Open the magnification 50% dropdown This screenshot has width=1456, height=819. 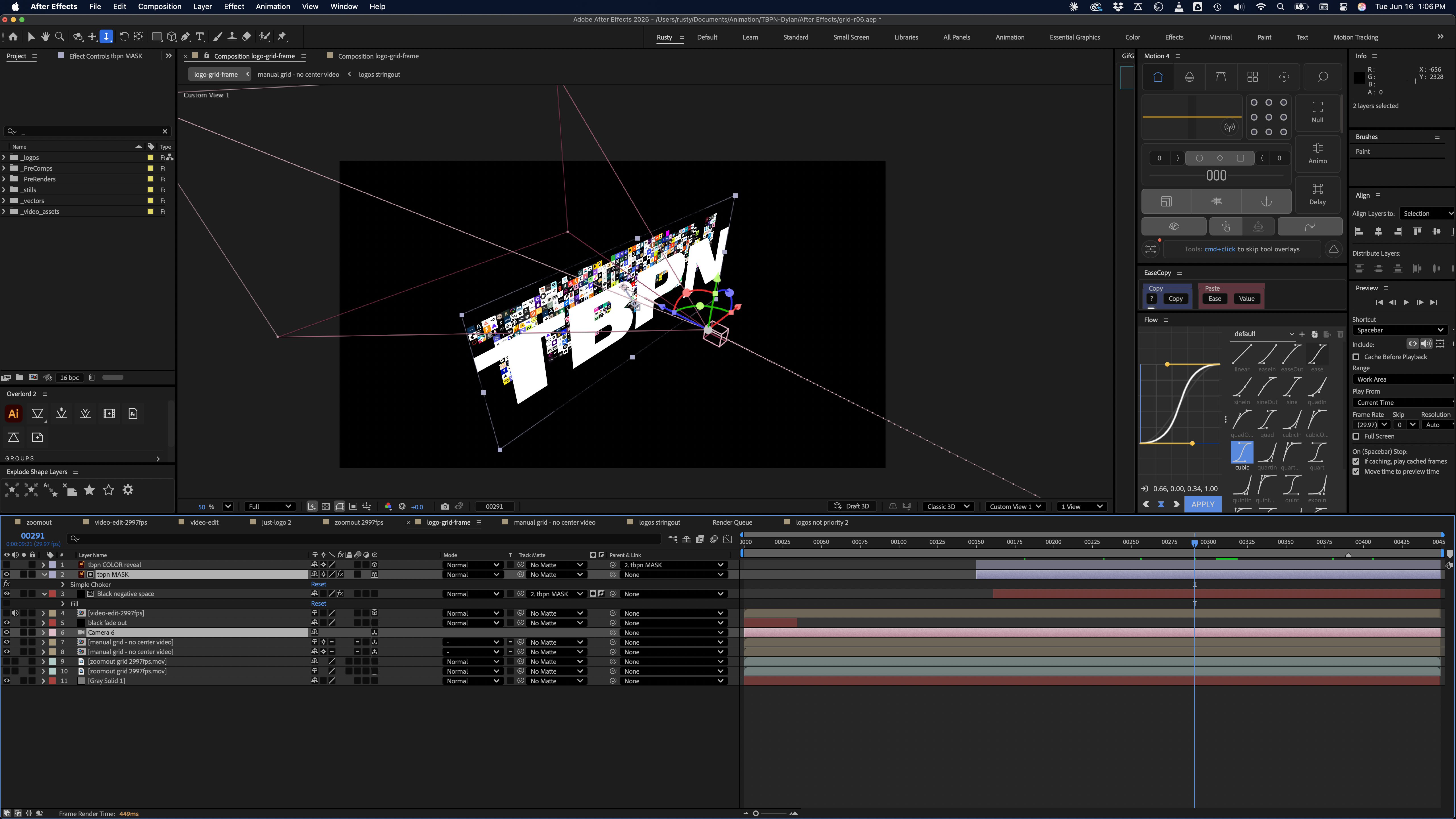pos(228,506)
